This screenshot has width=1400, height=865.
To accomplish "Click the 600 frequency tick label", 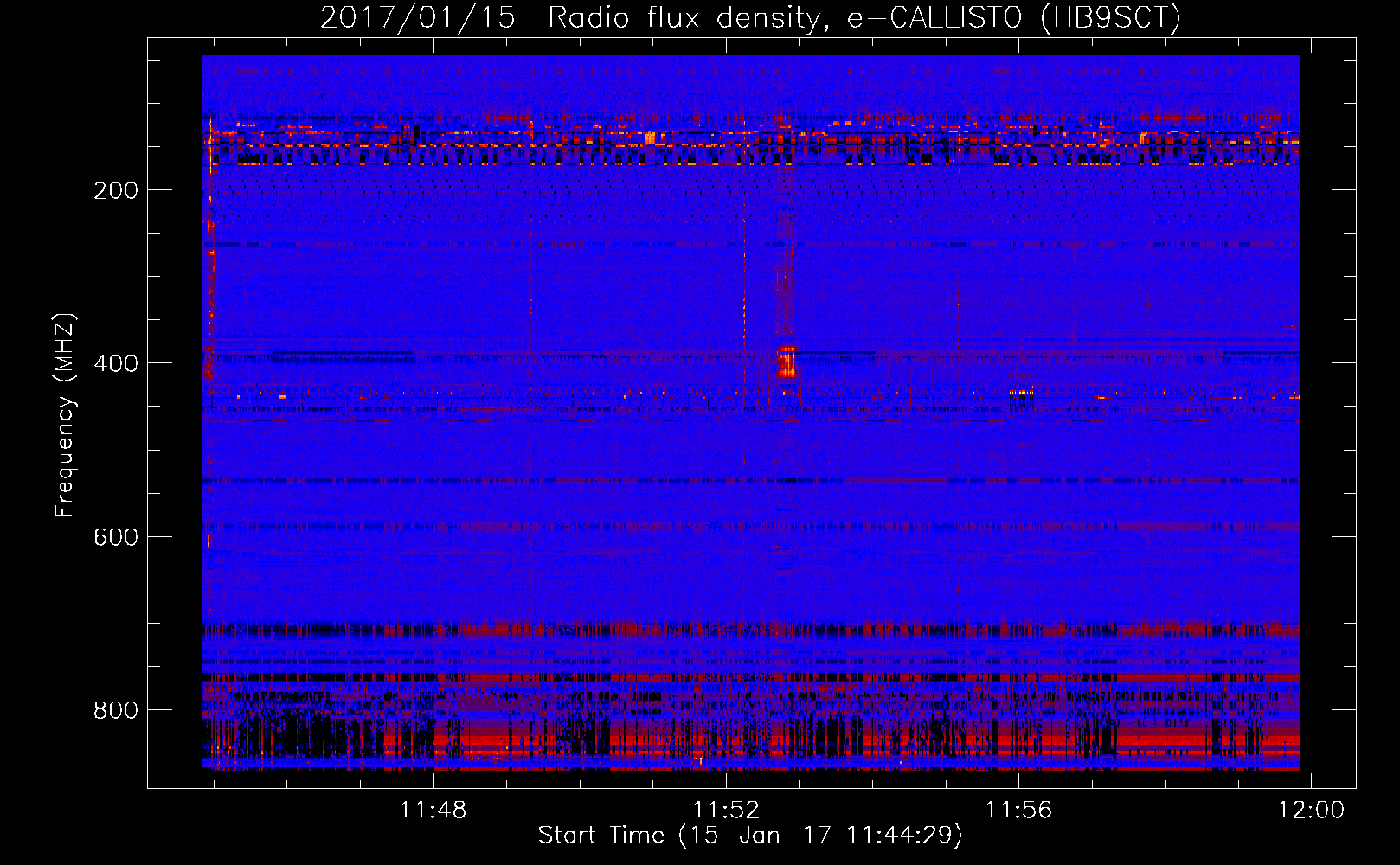I will pos(116,537).
